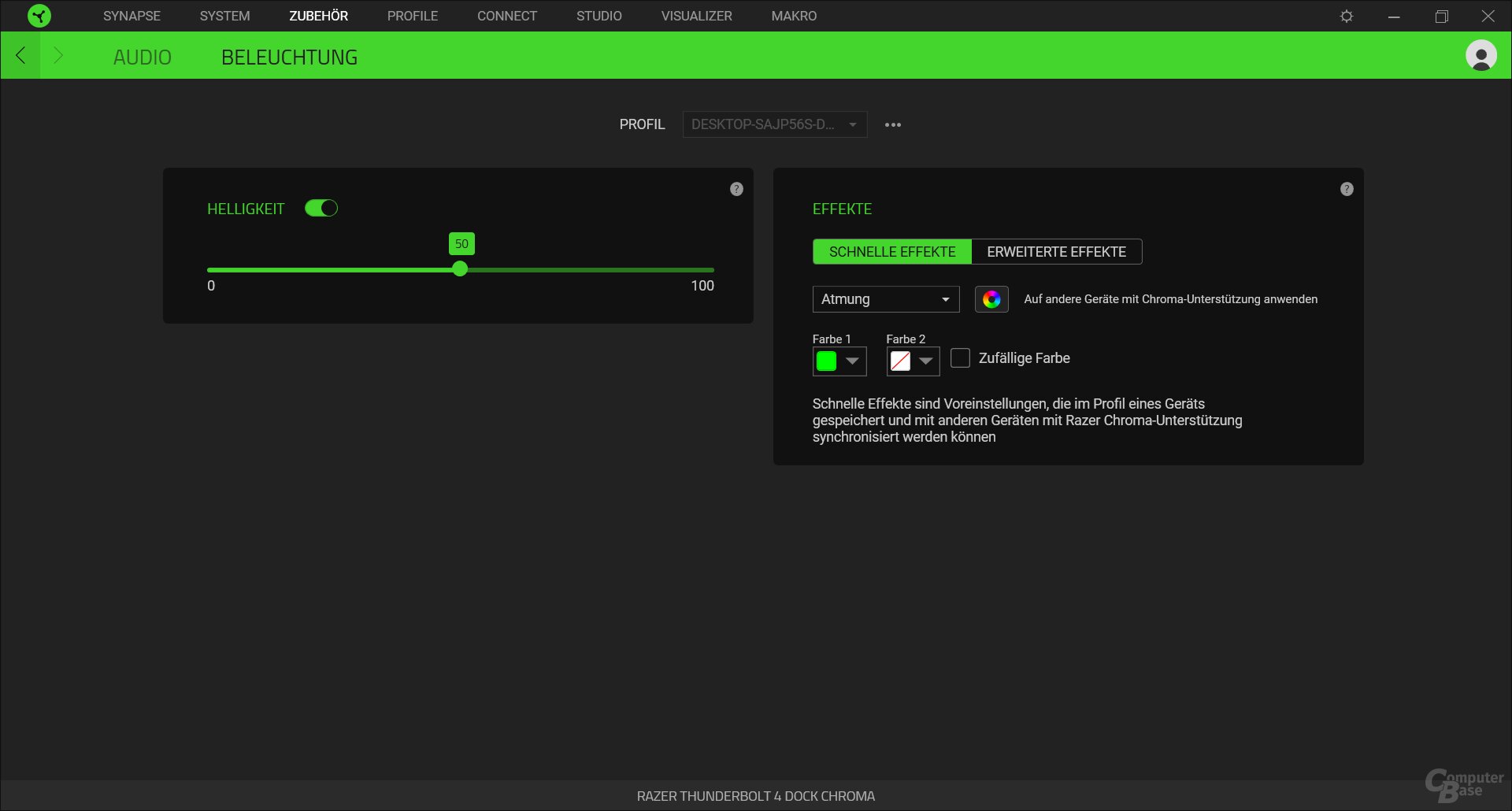The image size is (1512, 811).
Task: Open the Makro tab
Action: [794, 16]
